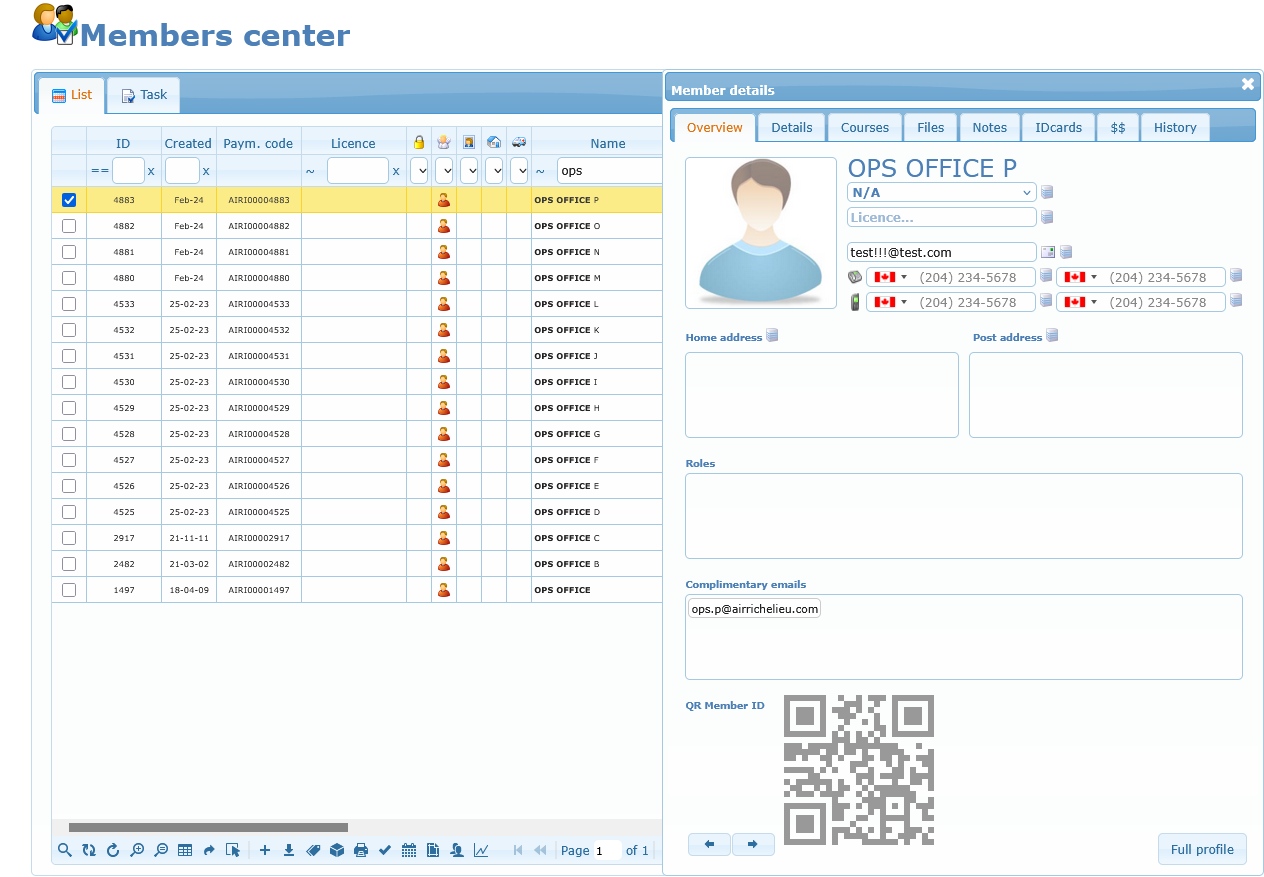Click the printer icon in bottom toolbar

pos(361,850)
